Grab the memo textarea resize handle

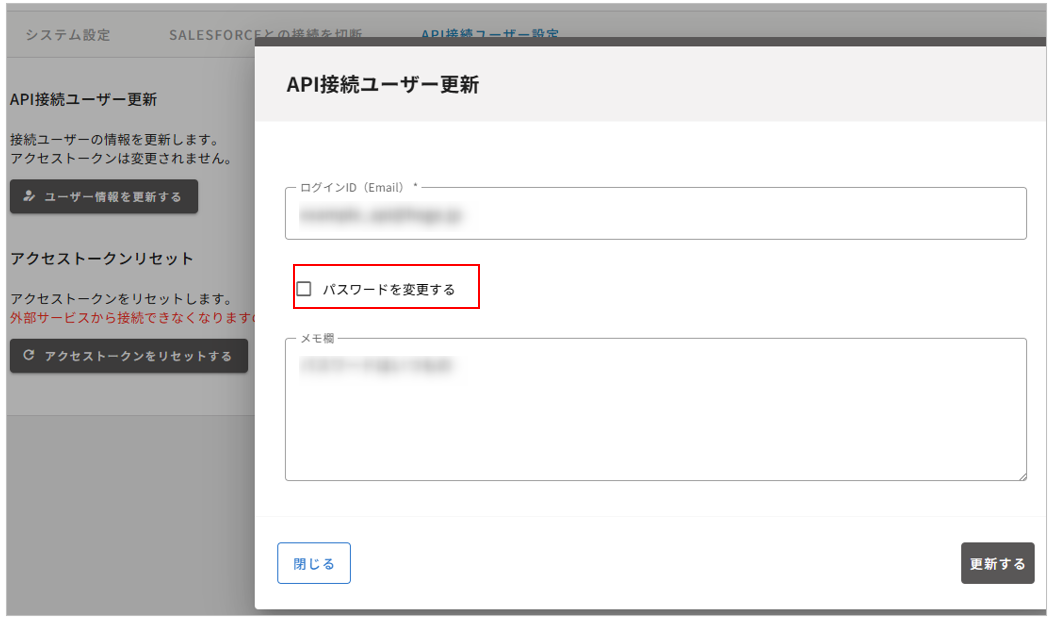[x=1021, y=475]
